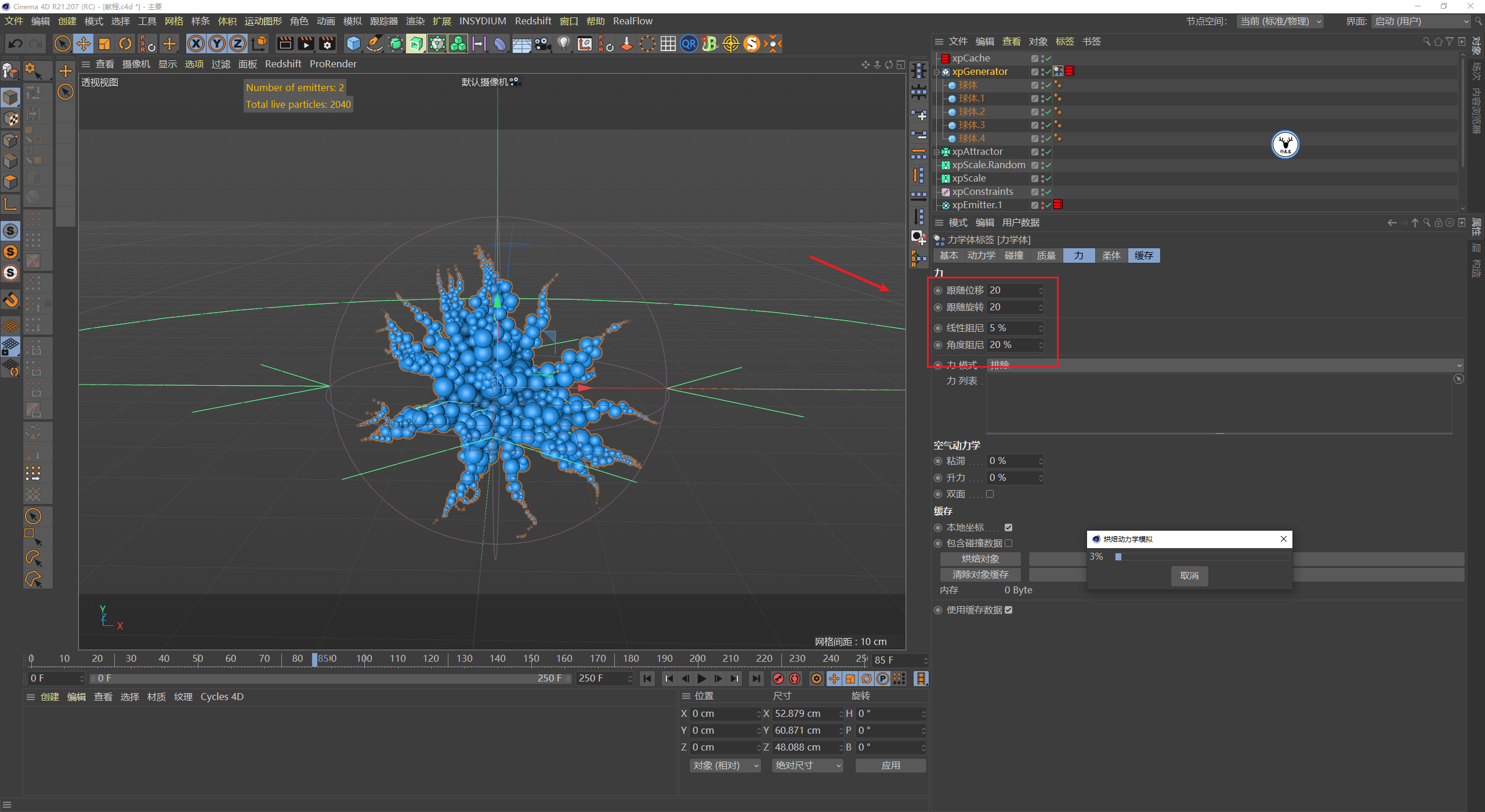Toggle the Y axis lock

[217, 43]
